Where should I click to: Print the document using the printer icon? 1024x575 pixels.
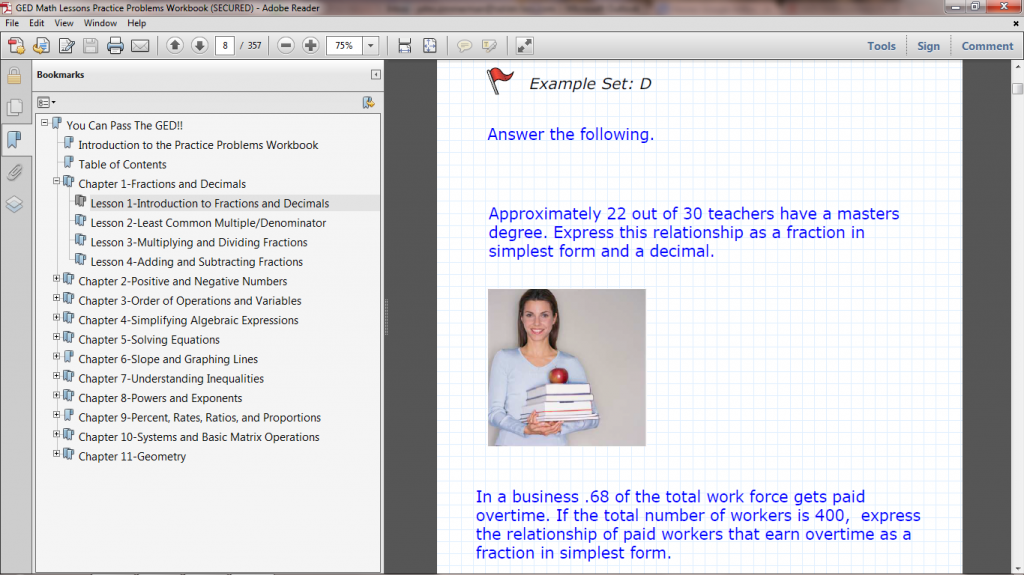(116, 46)
